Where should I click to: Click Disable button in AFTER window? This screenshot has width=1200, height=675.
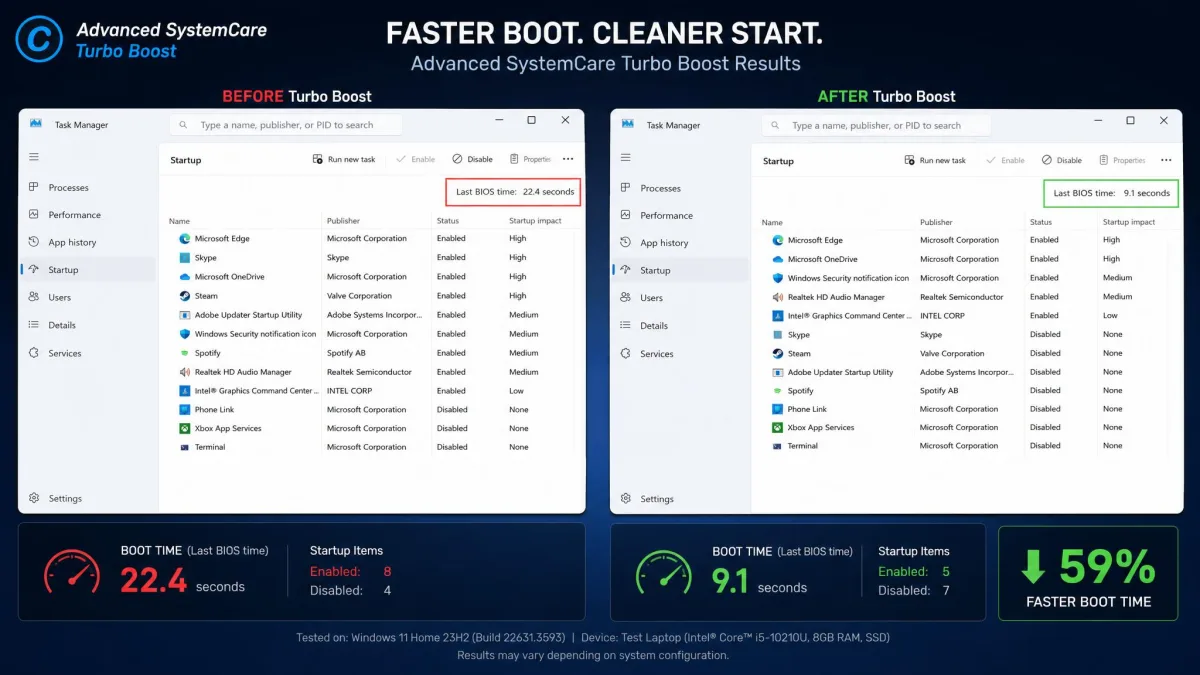[x=1062, y=160]
